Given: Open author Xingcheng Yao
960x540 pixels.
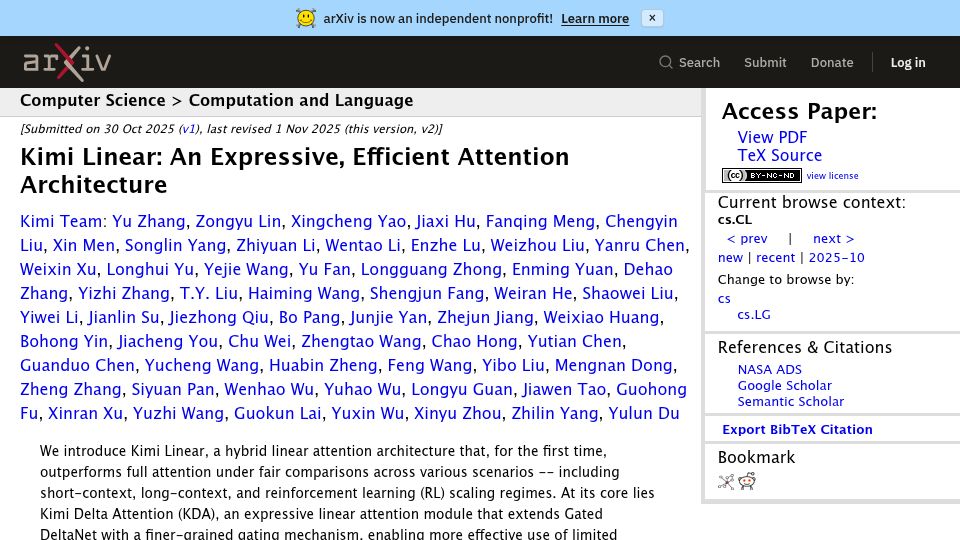Looking at the screenshot, I should (348, 221).
